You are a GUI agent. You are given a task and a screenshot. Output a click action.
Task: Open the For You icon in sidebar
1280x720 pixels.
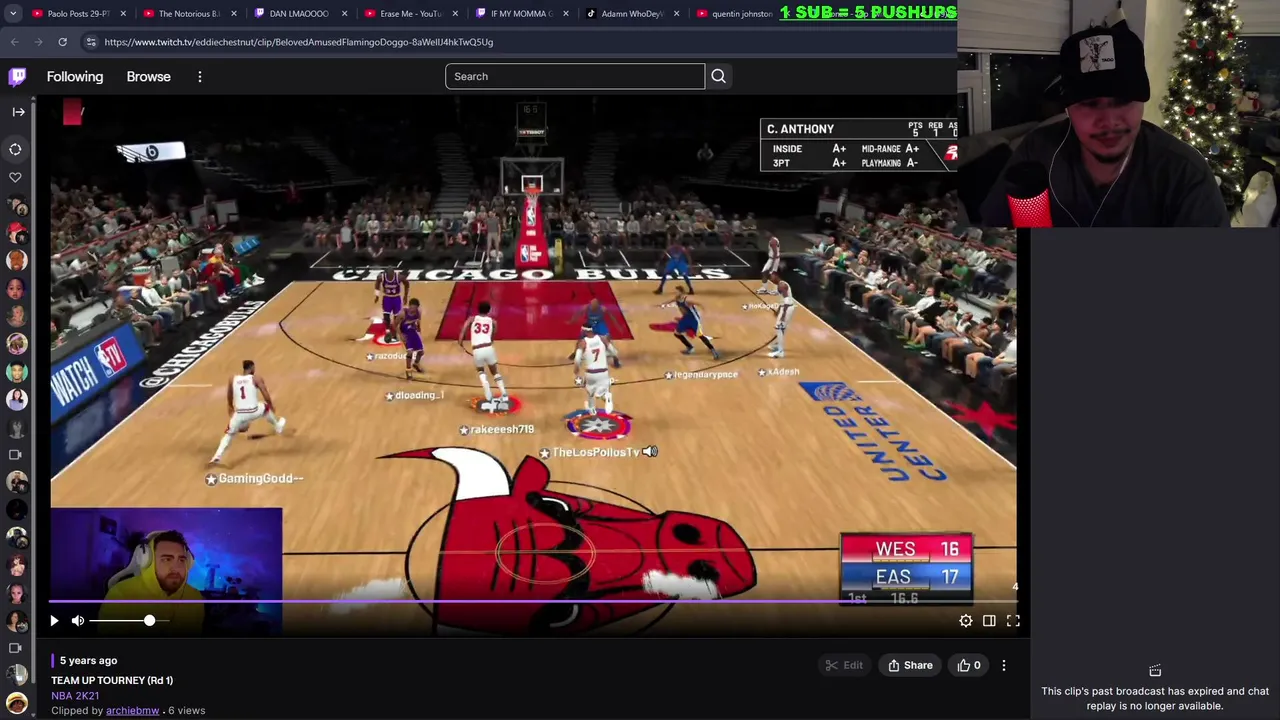[x=15, y=149]
